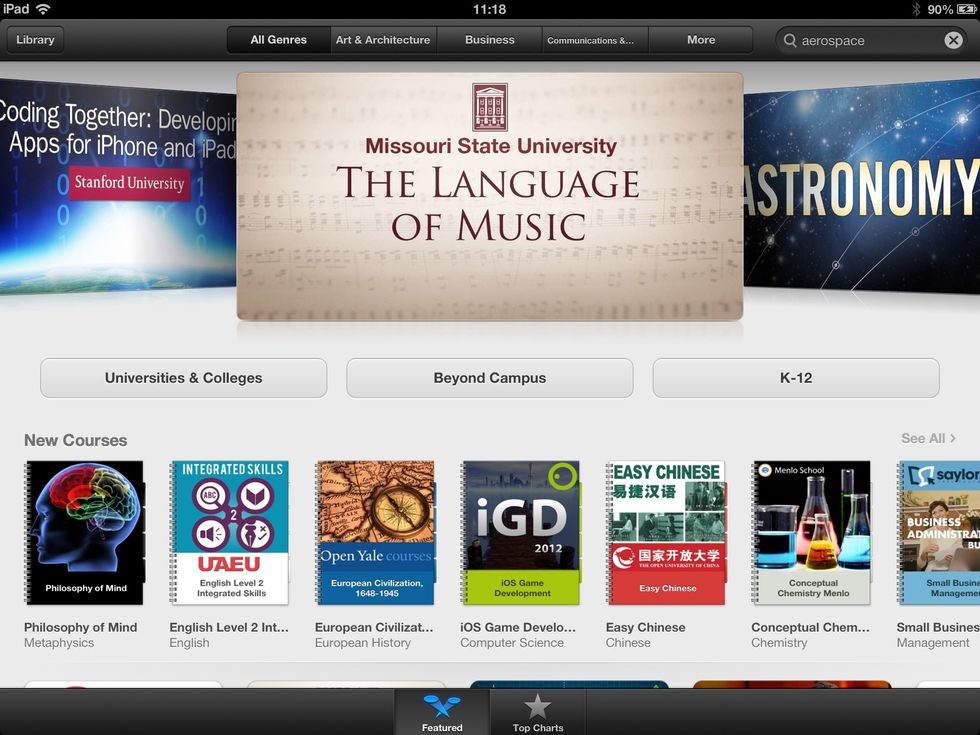Image resolution: width=980 pixels, height=735 pixels.
Task: Clear the aerospace search field
Action: (953, 40)
